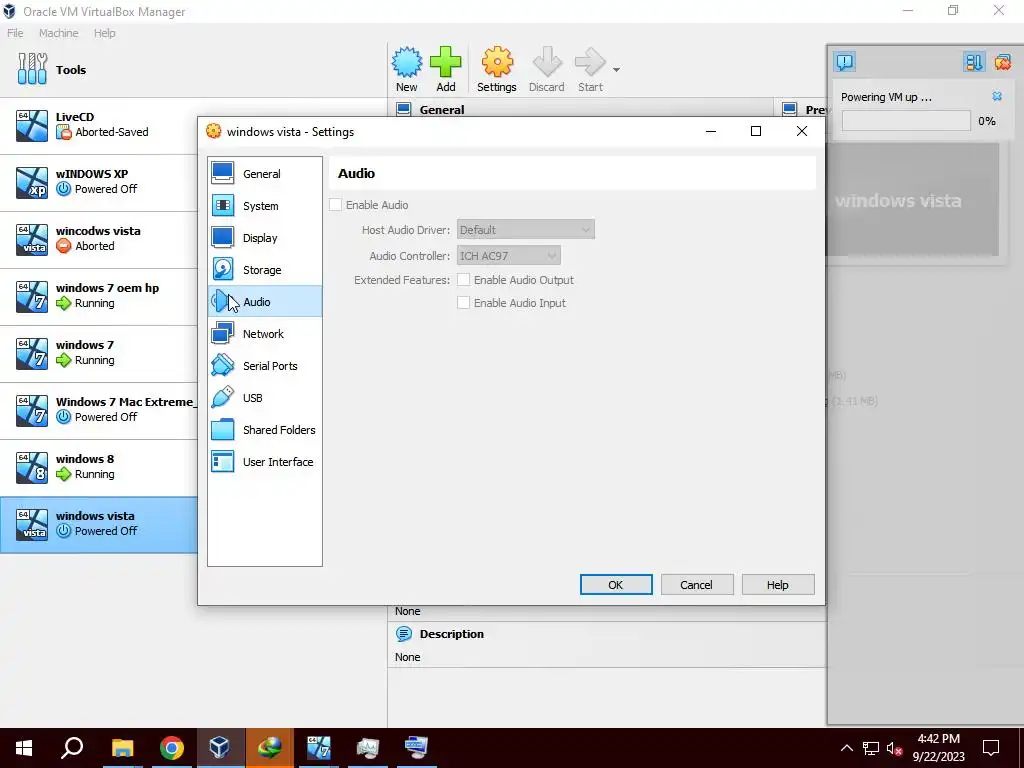The width and height of the screenshot is (1024, 768).
Task: Click the network tray icon
Action: [871, 748]
